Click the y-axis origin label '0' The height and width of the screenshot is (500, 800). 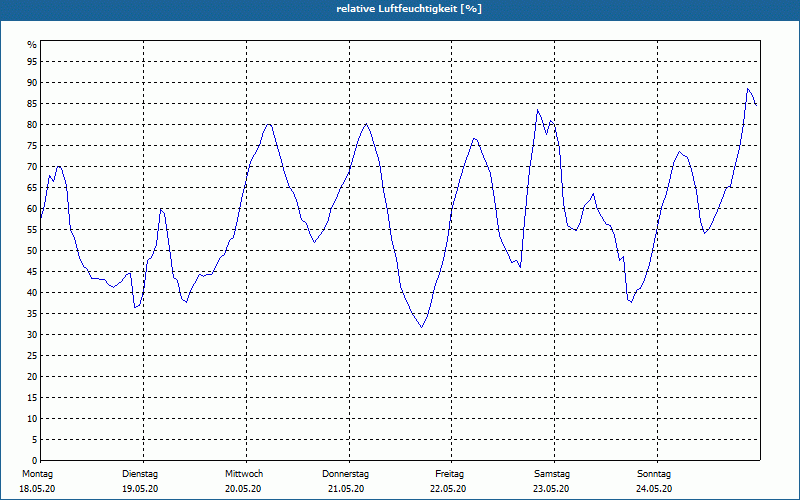point(34,461)
